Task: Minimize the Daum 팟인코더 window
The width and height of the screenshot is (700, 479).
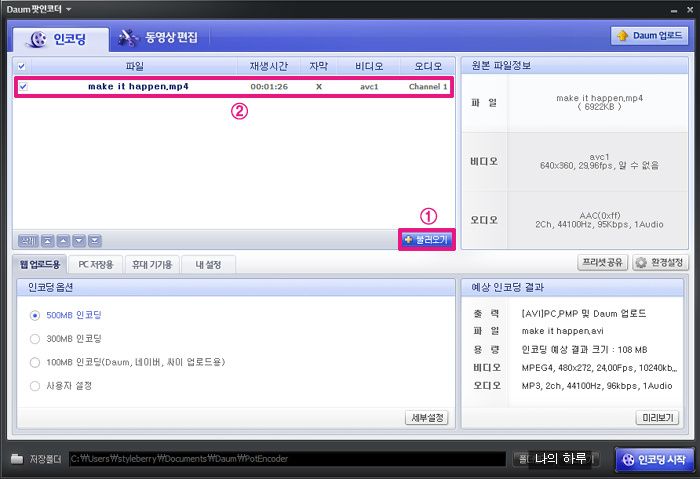Action: [x=674, y=9]
